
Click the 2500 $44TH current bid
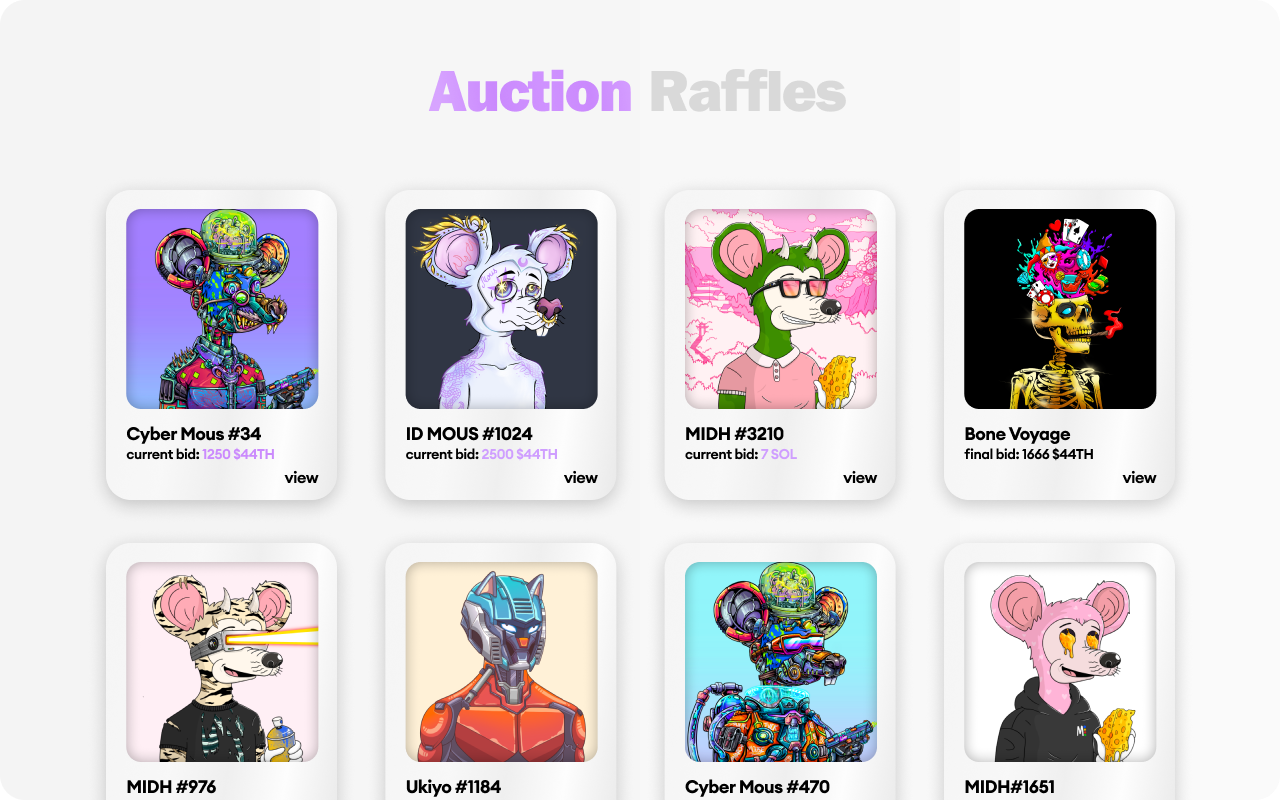tap(519, 455)
